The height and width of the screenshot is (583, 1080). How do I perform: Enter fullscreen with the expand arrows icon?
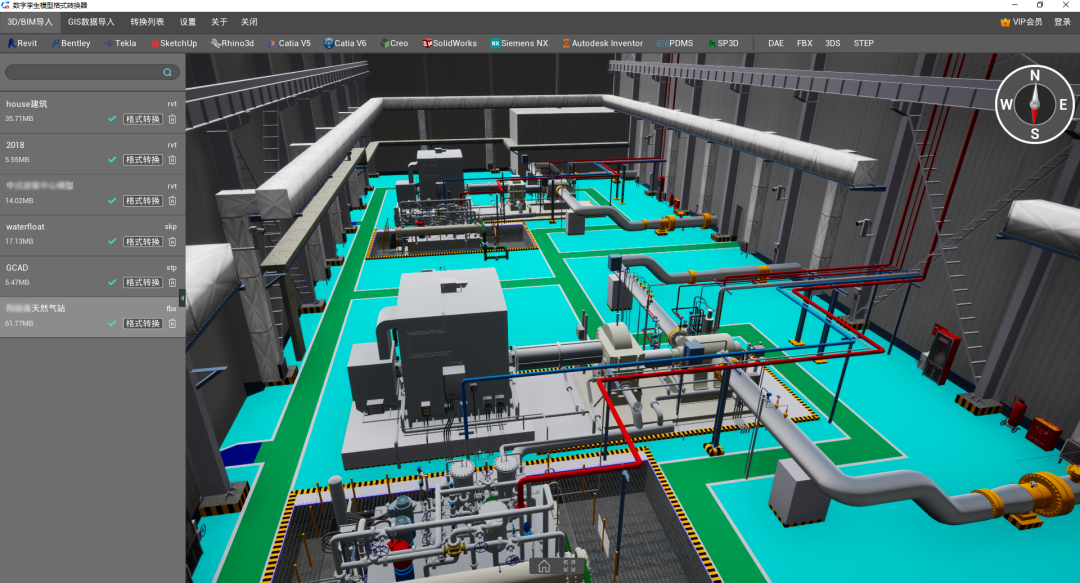click(570, 566)
